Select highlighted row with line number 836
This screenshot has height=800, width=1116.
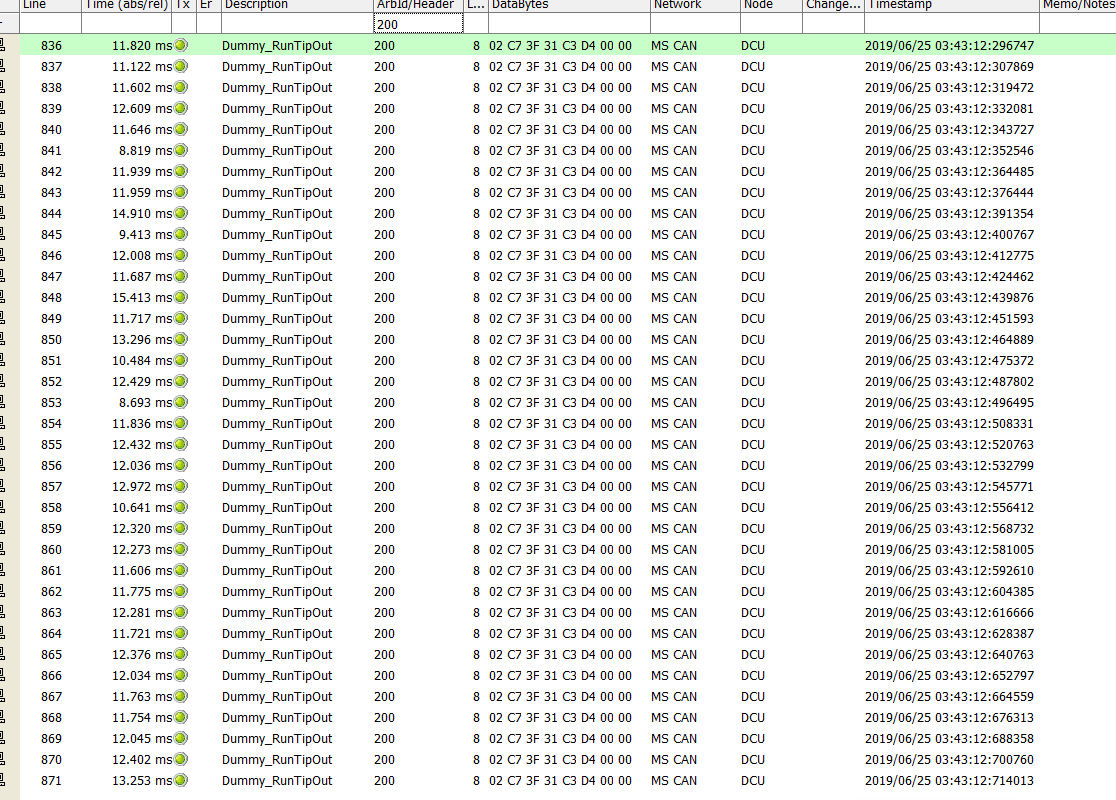point(568,46)
